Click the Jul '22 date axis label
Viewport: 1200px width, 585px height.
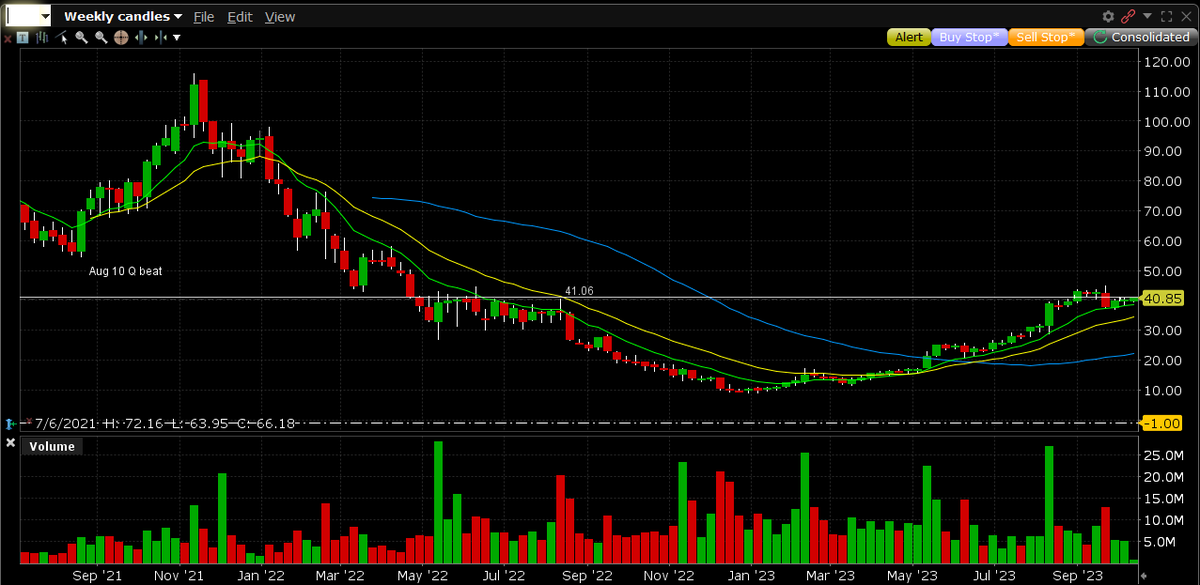point(503,576)
